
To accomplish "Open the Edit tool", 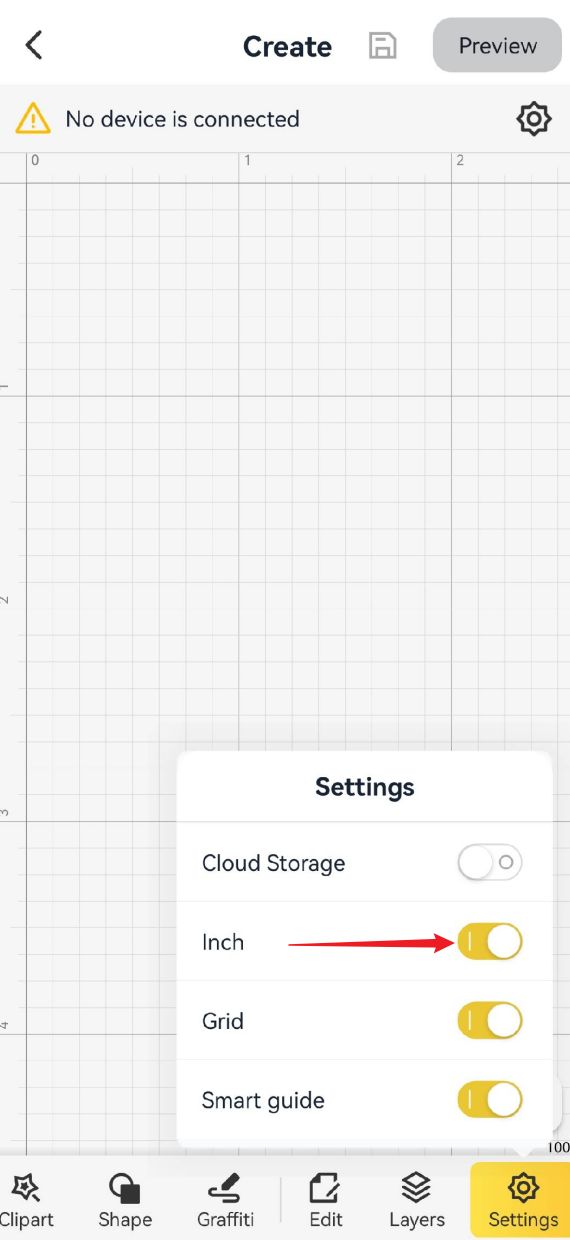I will click(326, 1201).
